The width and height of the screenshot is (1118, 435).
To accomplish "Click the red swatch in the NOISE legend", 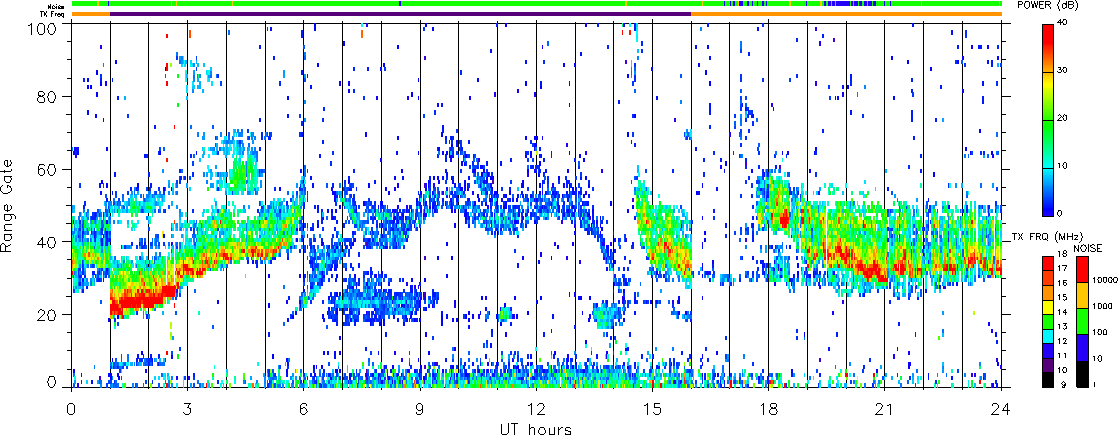I will point(1082,269).
